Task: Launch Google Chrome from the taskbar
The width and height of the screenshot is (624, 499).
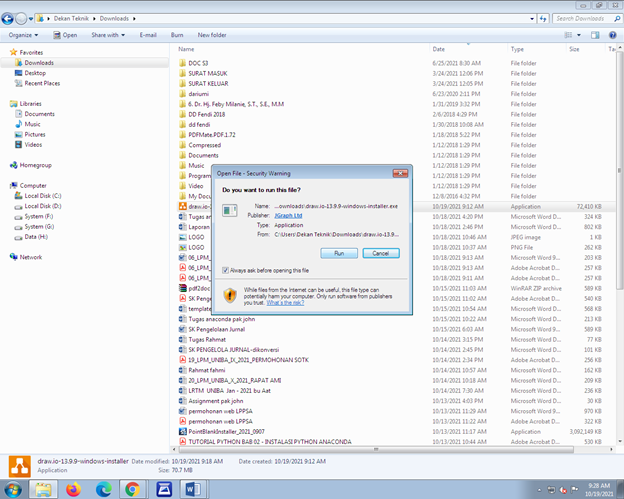Action: point(133,489)
